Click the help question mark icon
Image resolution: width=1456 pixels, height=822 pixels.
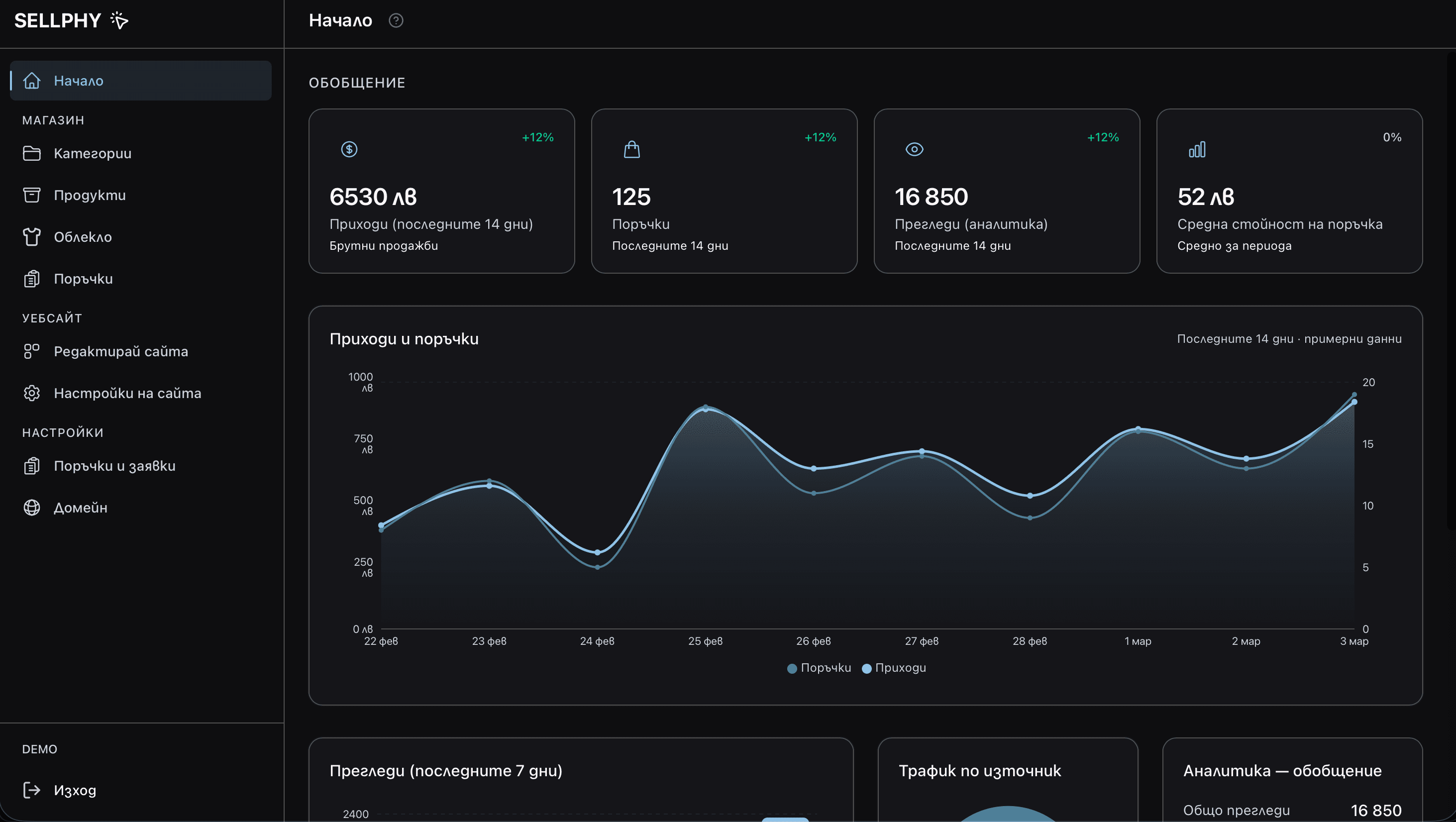(x=396, y=20)
